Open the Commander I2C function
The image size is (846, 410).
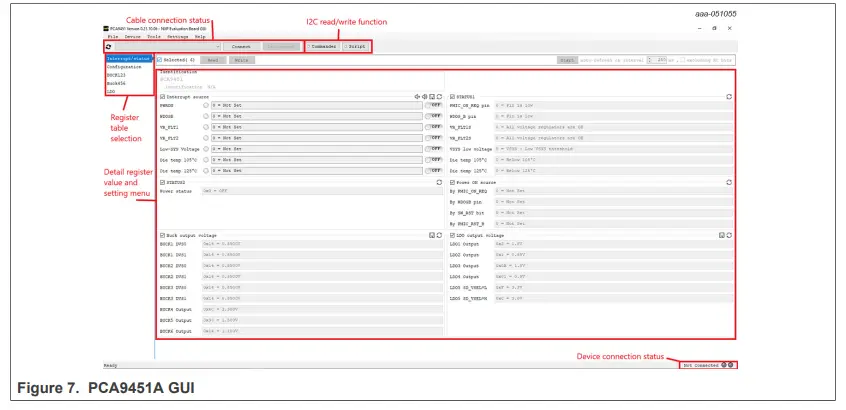[x=322, y=47]
